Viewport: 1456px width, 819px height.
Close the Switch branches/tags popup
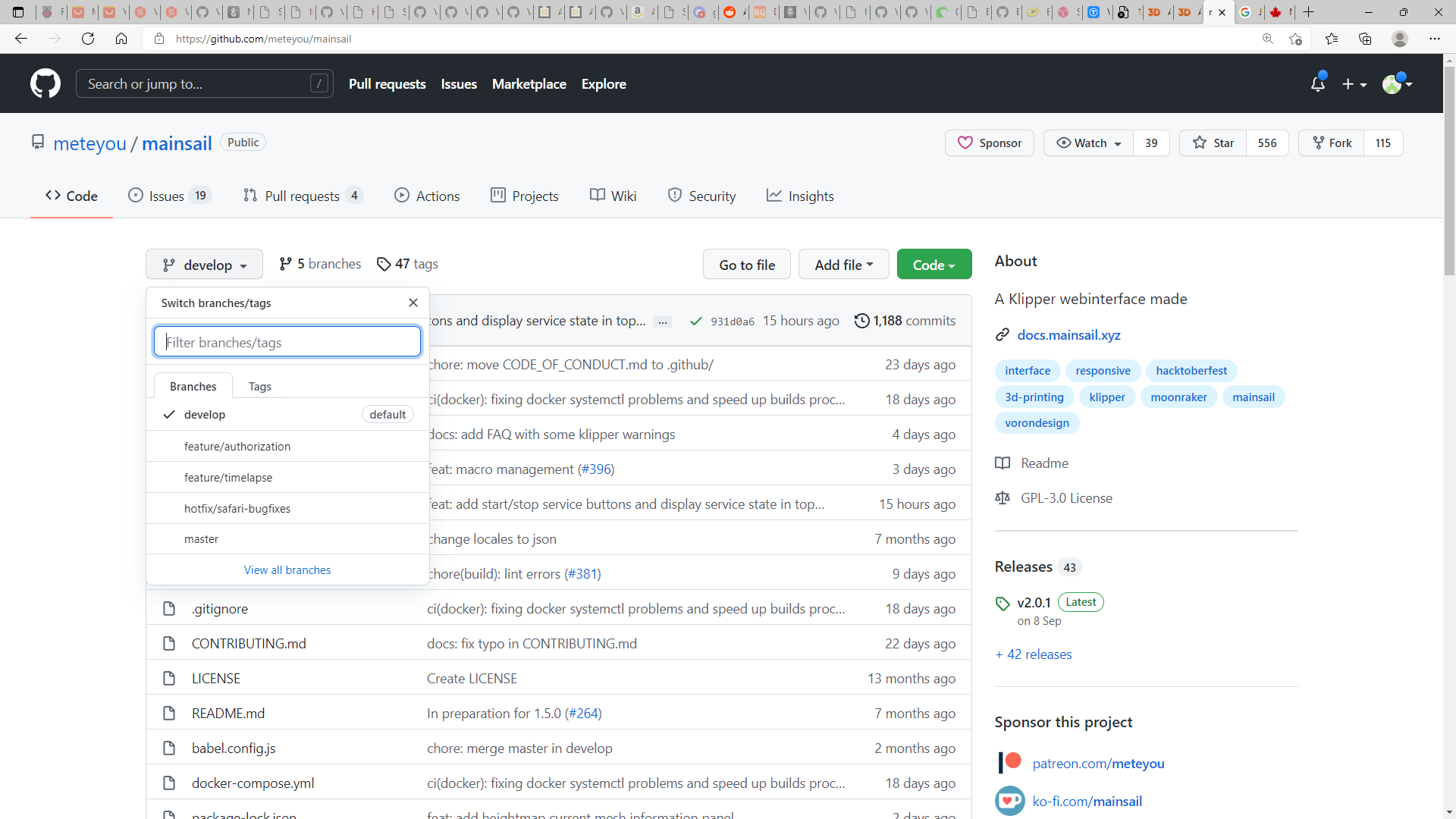[413, 303]
